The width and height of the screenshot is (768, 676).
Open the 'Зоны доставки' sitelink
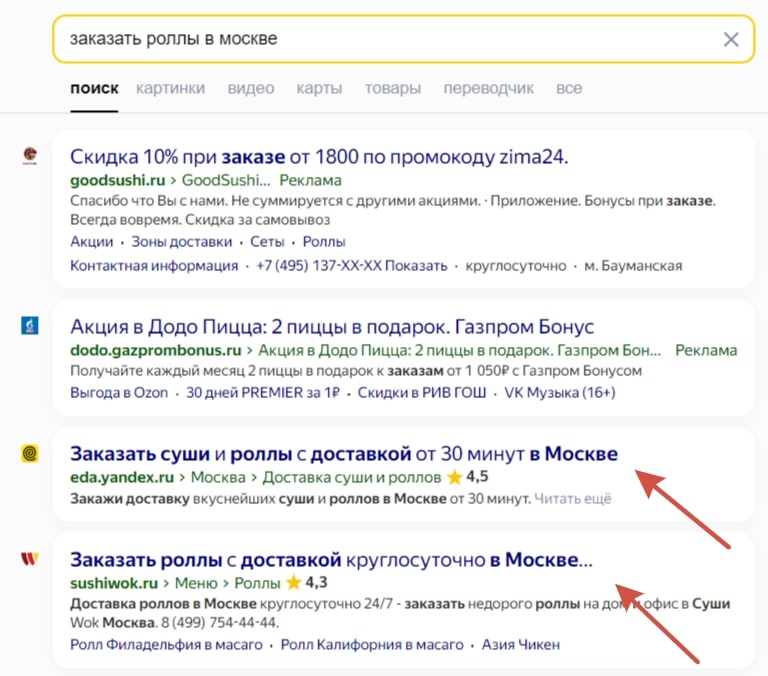[182, 242]
